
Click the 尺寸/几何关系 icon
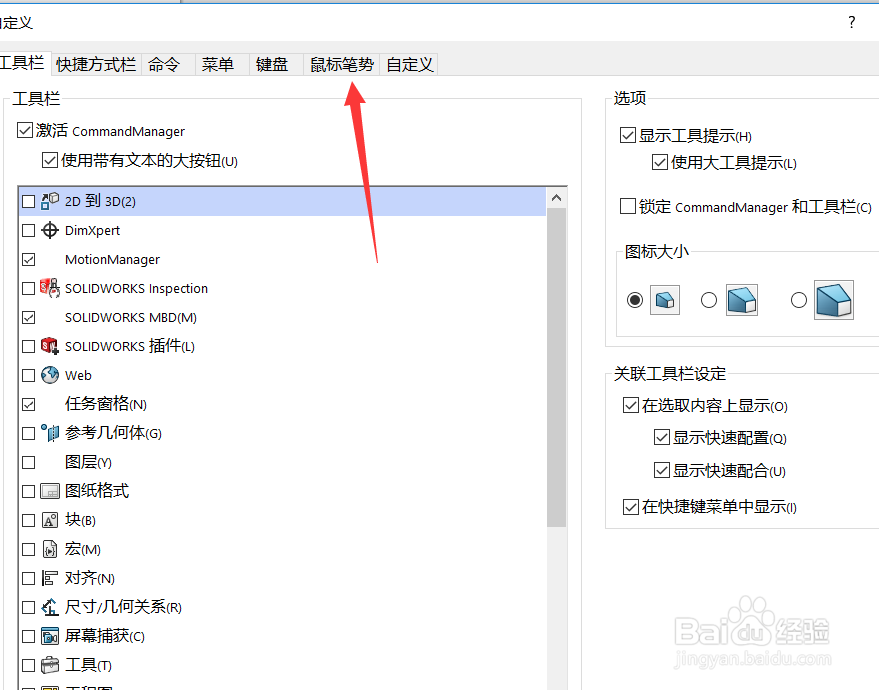coord(50,607)
